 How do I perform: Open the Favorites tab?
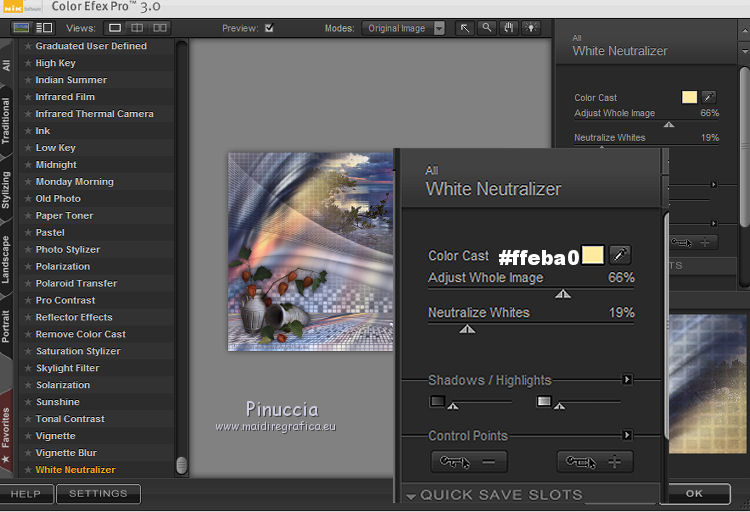(6, 433)
